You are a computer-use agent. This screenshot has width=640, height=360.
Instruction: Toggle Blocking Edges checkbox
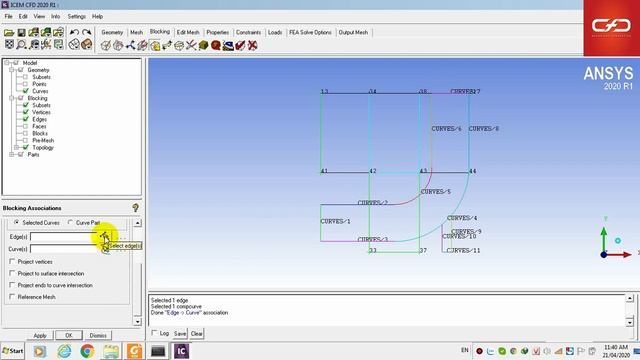(x=26, y=119)
